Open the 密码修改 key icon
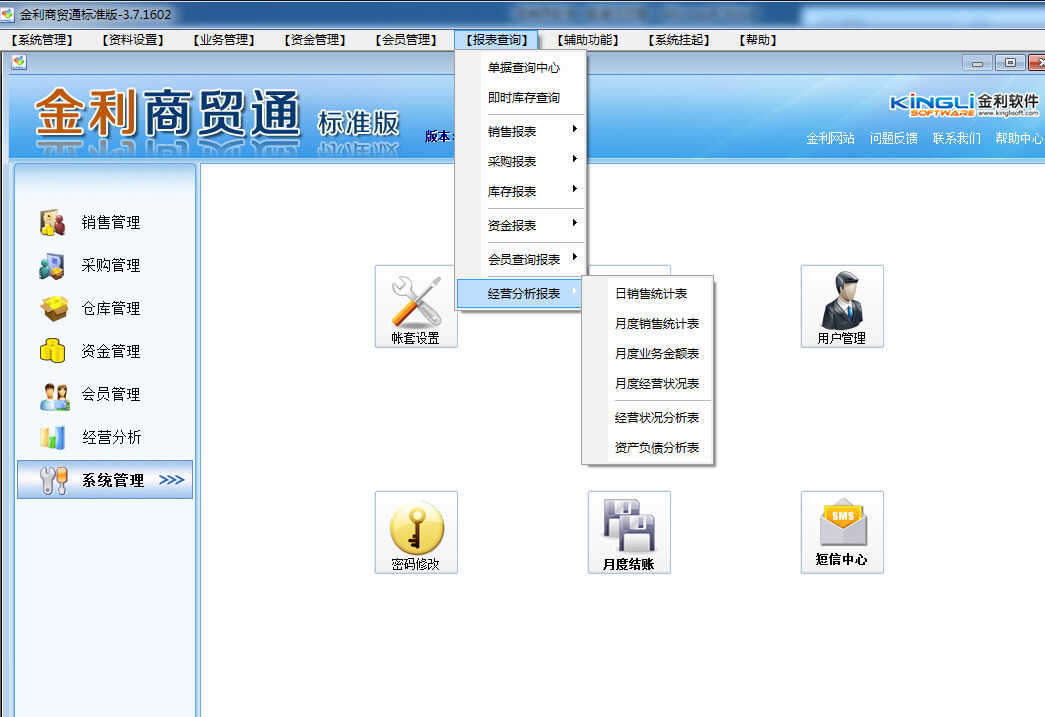 [416, 532]
